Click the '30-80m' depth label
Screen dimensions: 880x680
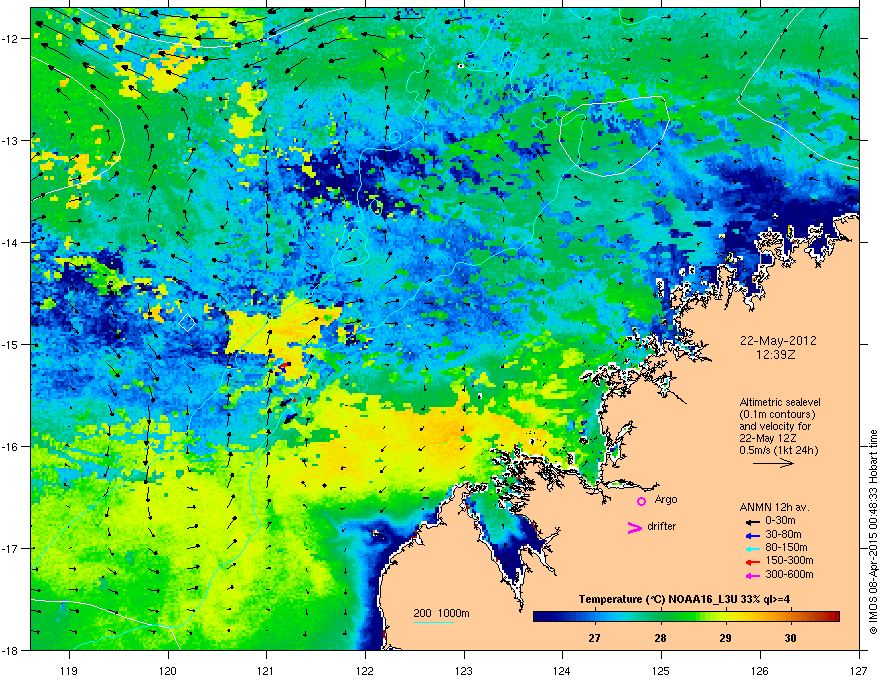[783, 535]
